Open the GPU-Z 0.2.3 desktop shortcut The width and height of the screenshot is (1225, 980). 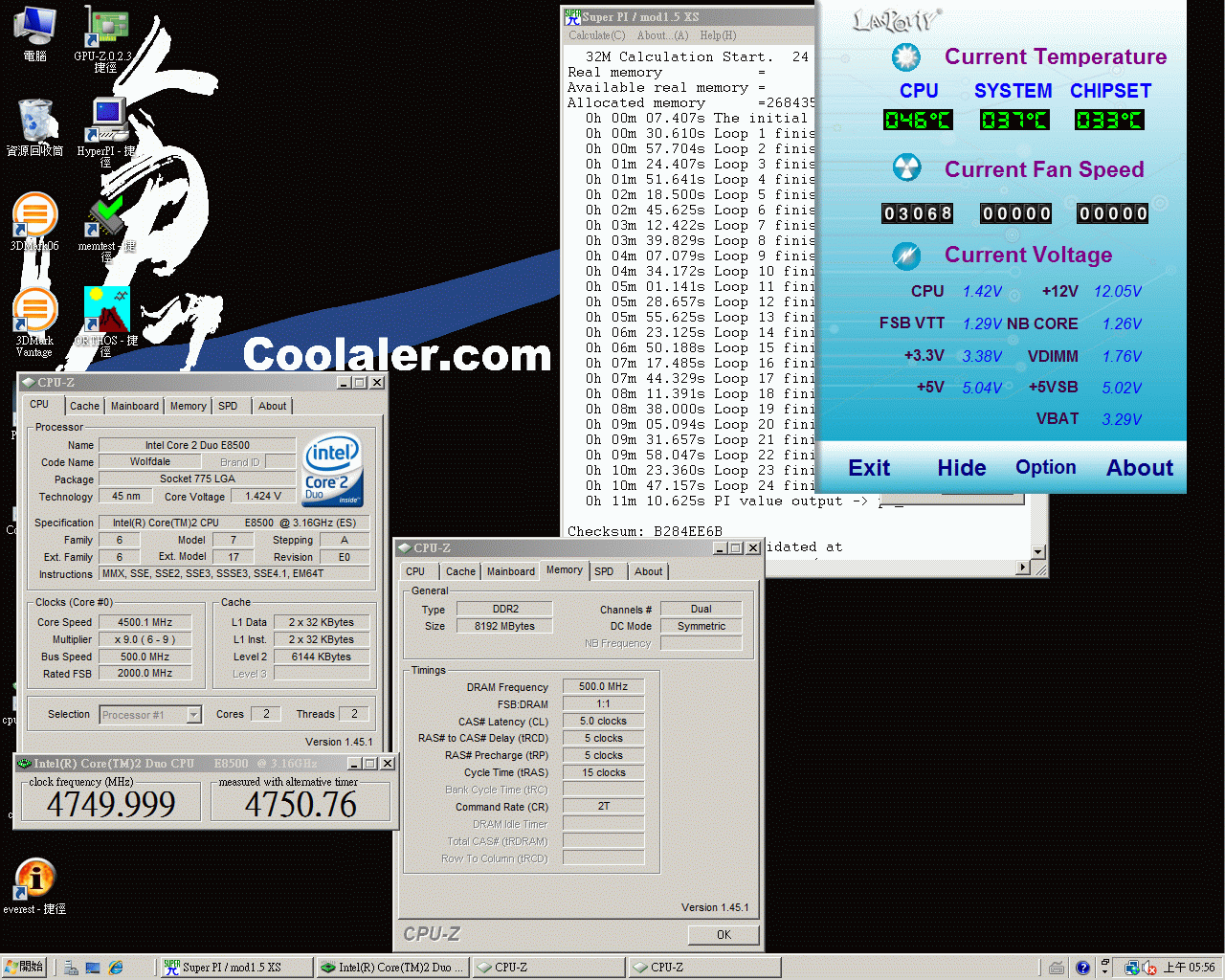pos(106,38)
